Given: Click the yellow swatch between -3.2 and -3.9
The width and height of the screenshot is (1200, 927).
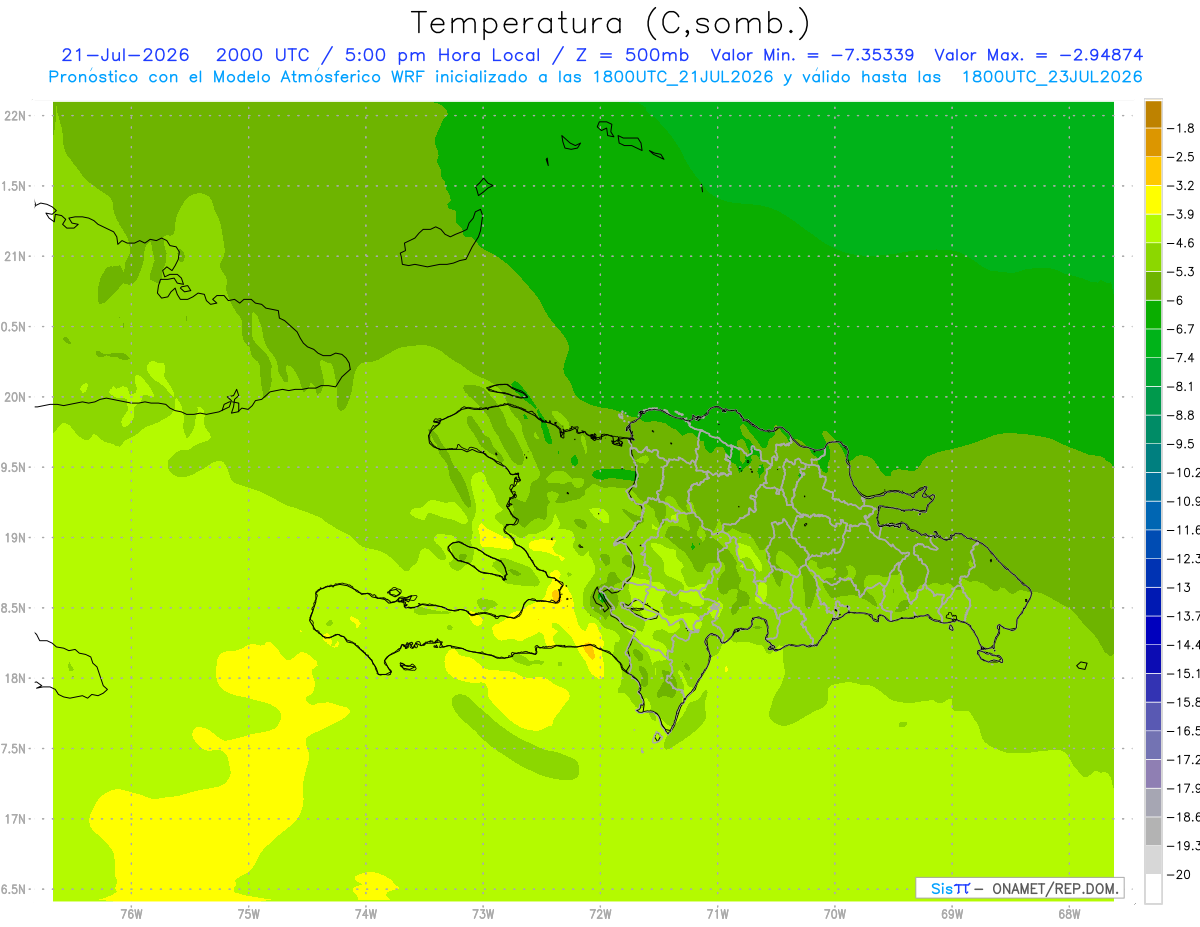Looking at the screenshot, I should [1153, 200].
